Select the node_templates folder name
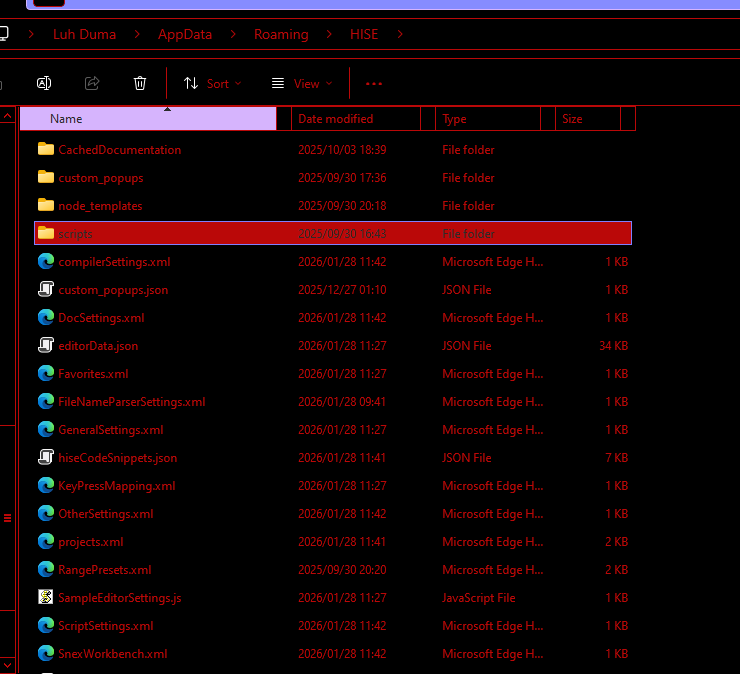 click(x=101, y=206)
